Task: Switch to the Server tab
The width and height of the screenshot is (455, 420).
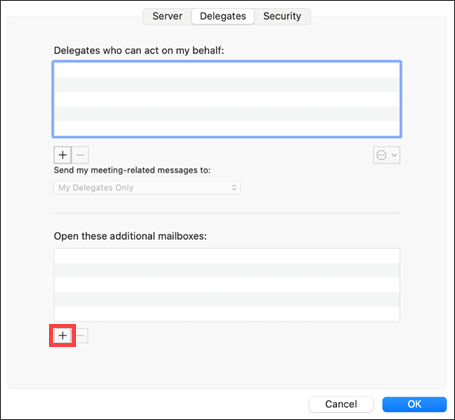Action: (167, 16)
